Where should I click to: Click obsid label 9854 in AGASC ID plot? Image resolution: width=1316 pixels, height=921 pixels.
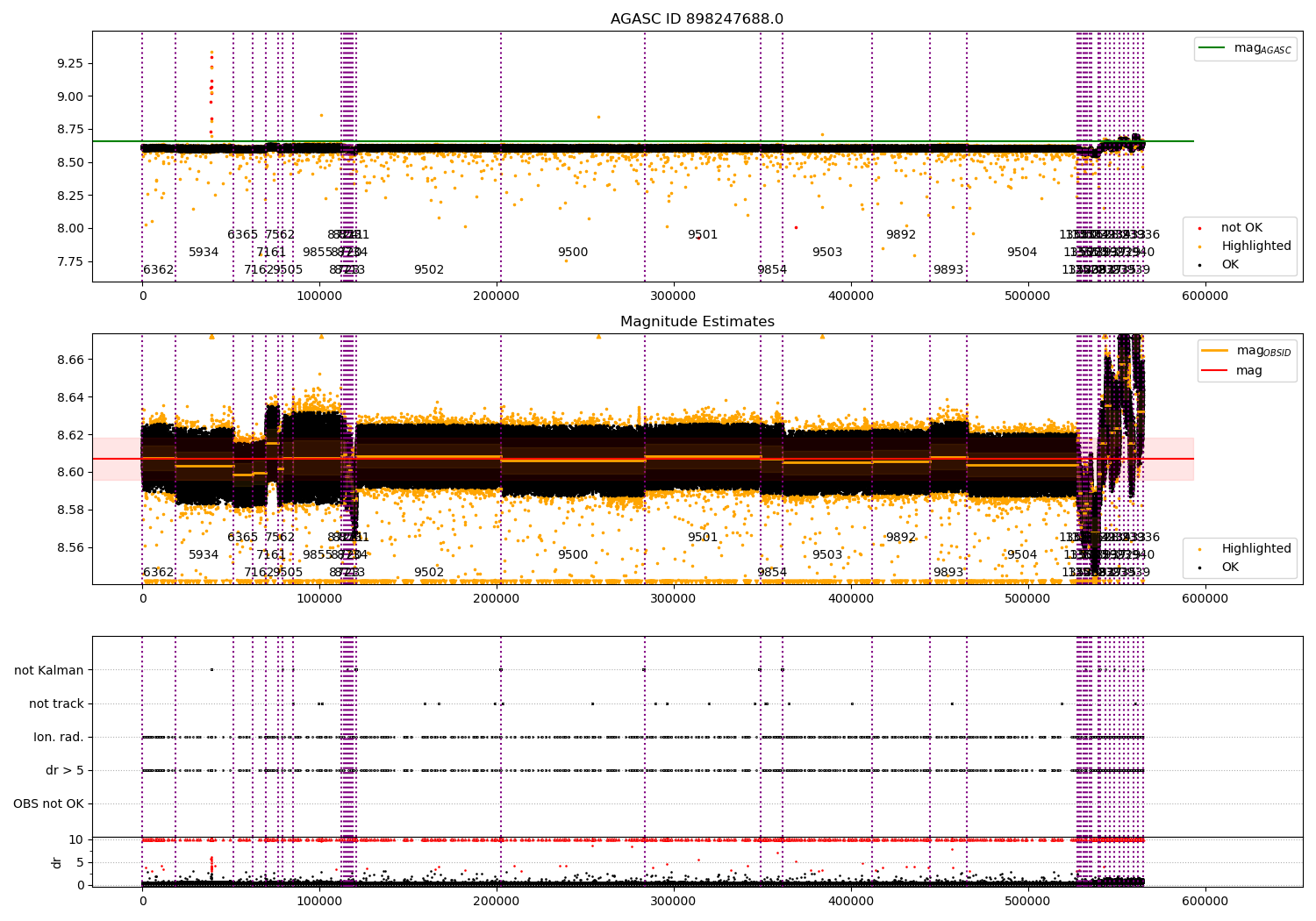[772, 270]
